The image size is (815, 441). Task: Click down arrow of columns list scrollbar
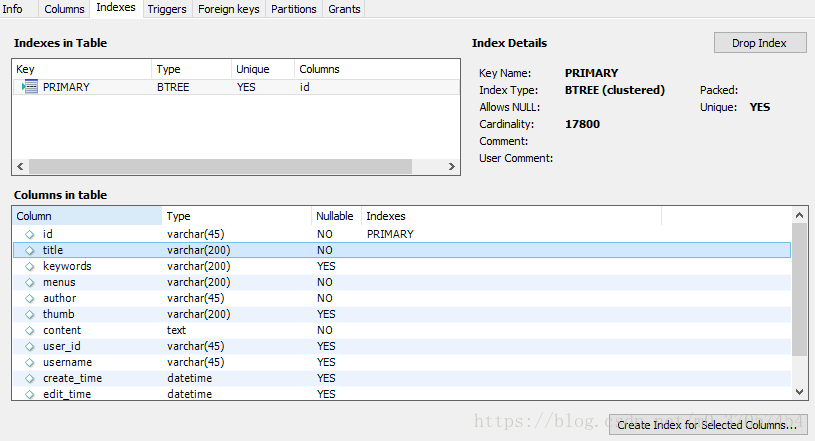(x=799, y=392)
